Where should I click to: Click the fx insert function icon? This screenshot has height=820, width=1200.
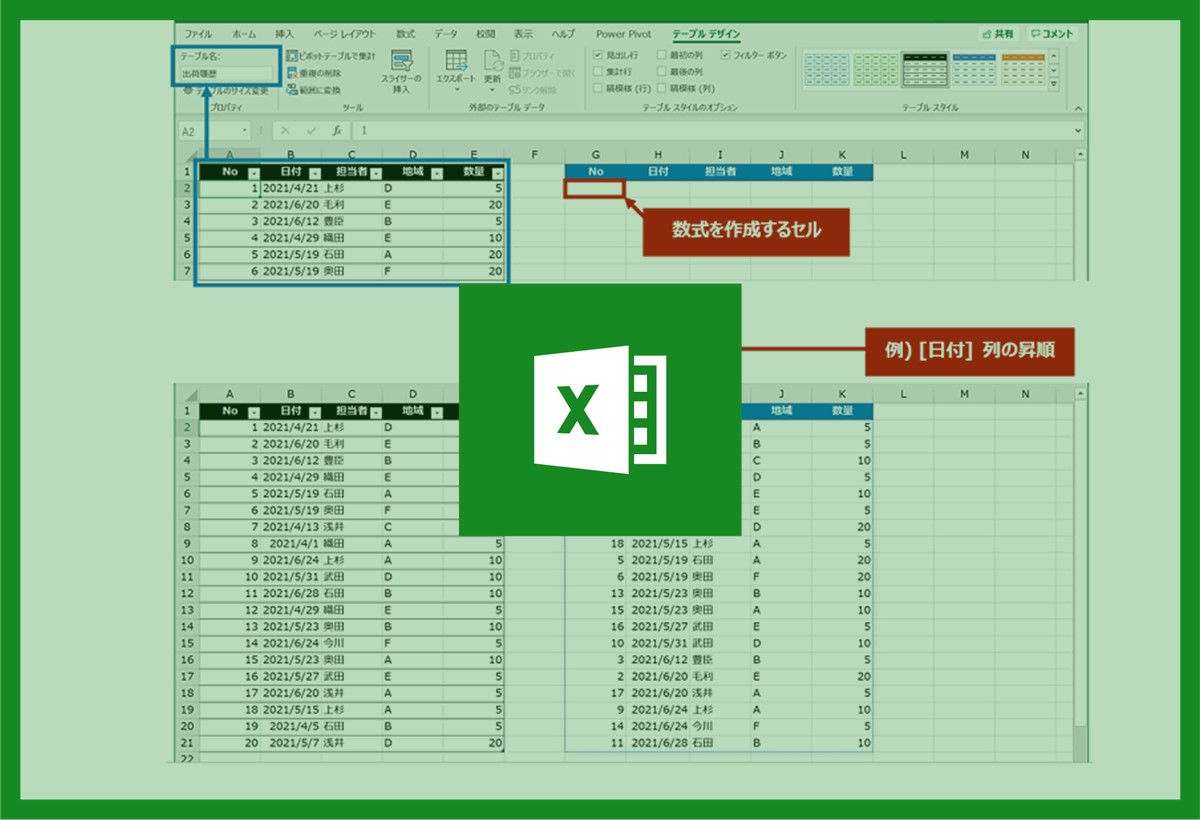coord(337,131)
